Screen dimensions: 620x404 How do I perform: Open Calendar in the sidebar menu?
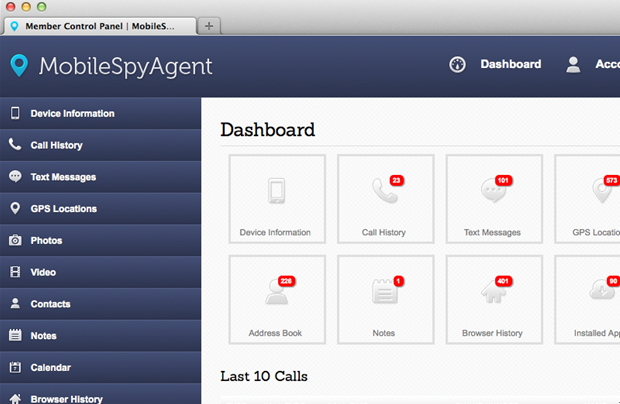pos(100,367)
